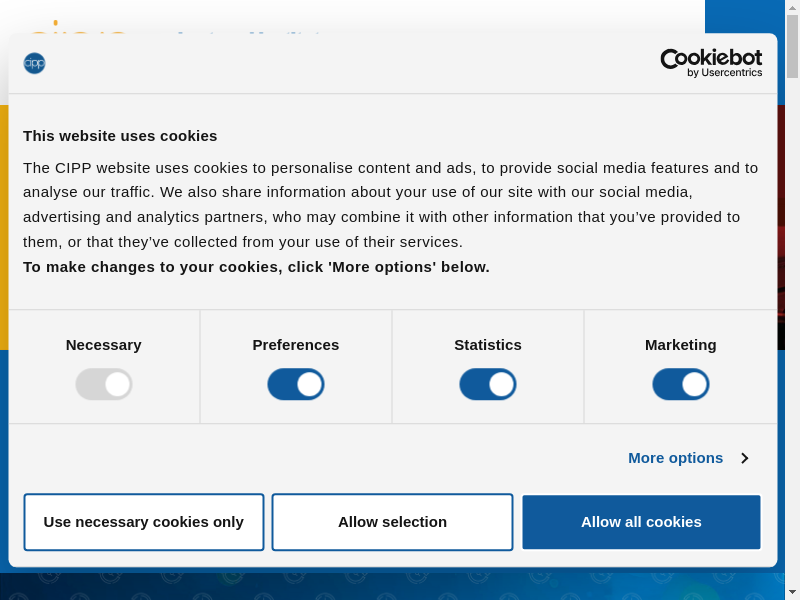Screen dimensions: 800x600
Task: Disable the Preferences cookies switch
Action: point(296,384)
